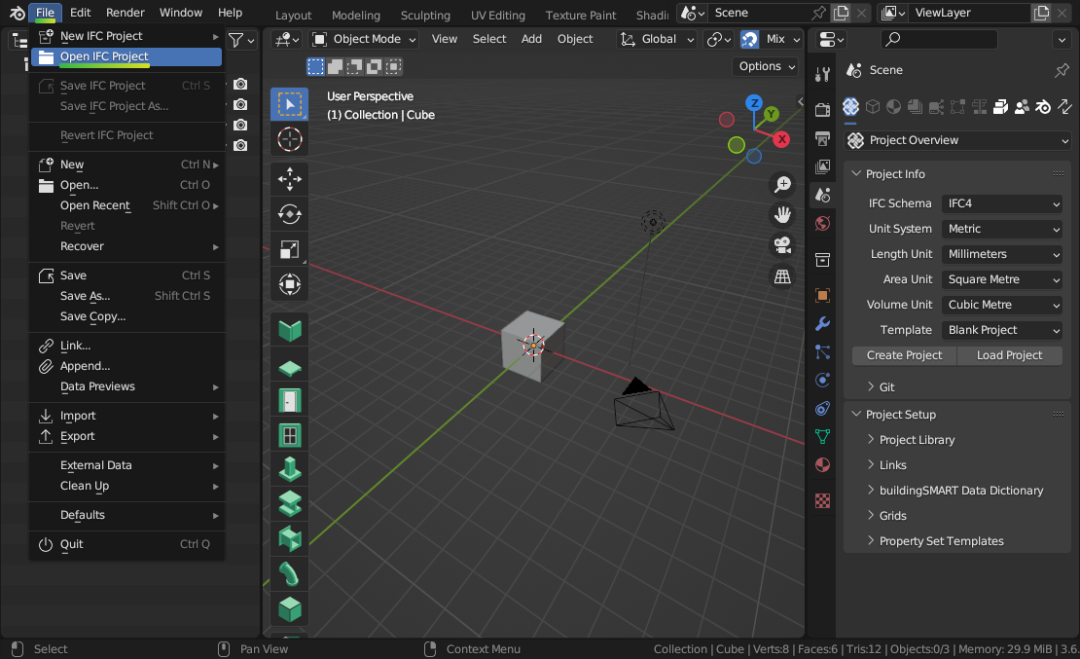This screenshot has width=1080, height=659.
Task: Open the Modifiers wrench properties tab
Action: pos(822,324)
